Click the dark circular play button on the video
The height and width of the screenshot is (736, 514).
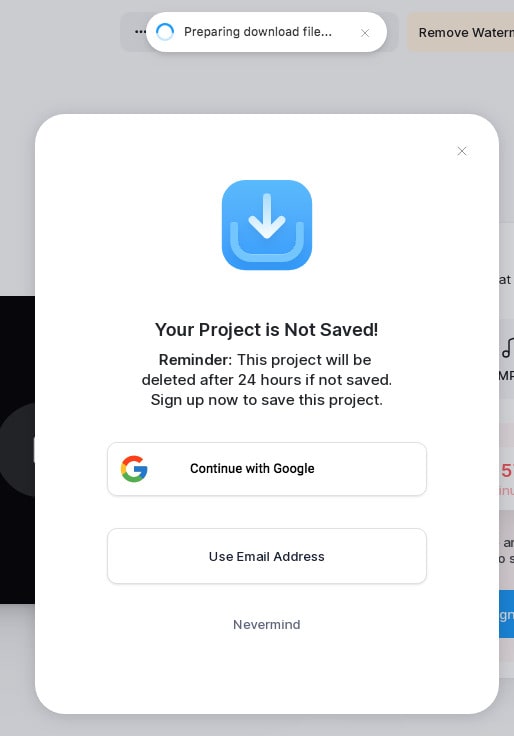pyautogui.click(x=17, y=449)
